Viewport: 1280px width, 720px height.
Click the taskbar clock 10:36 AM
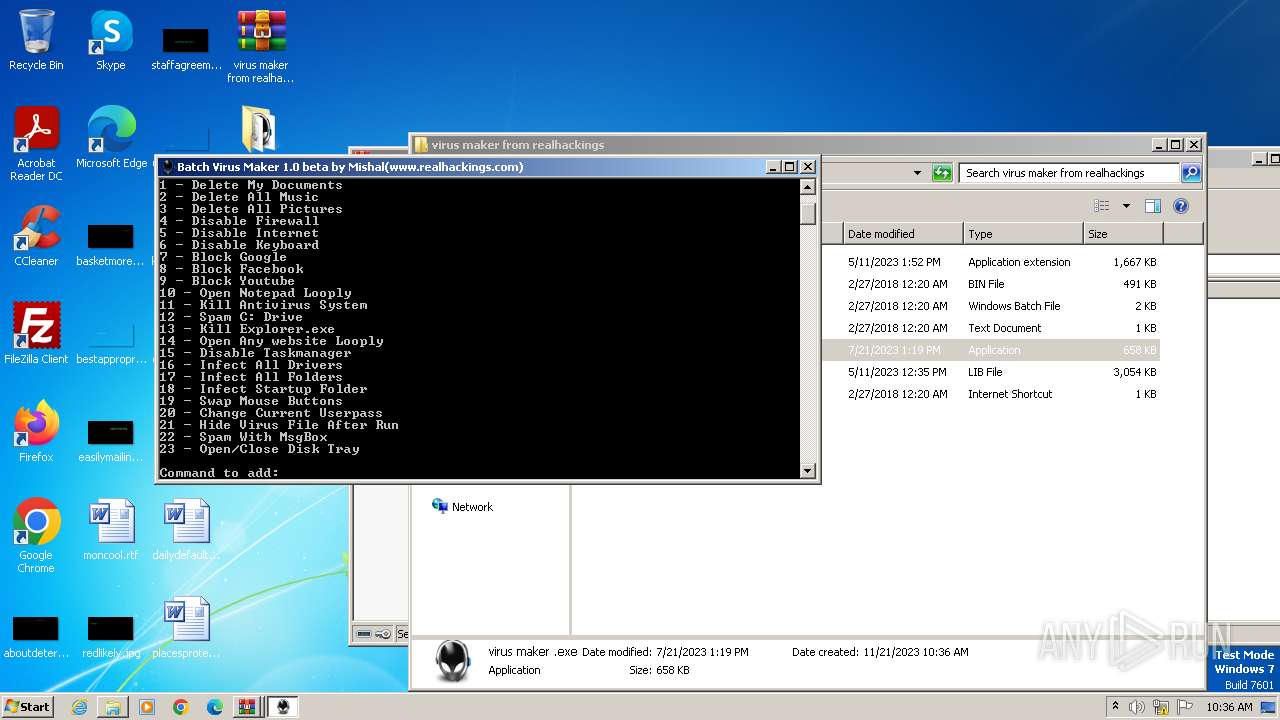tap(1229, 707)
